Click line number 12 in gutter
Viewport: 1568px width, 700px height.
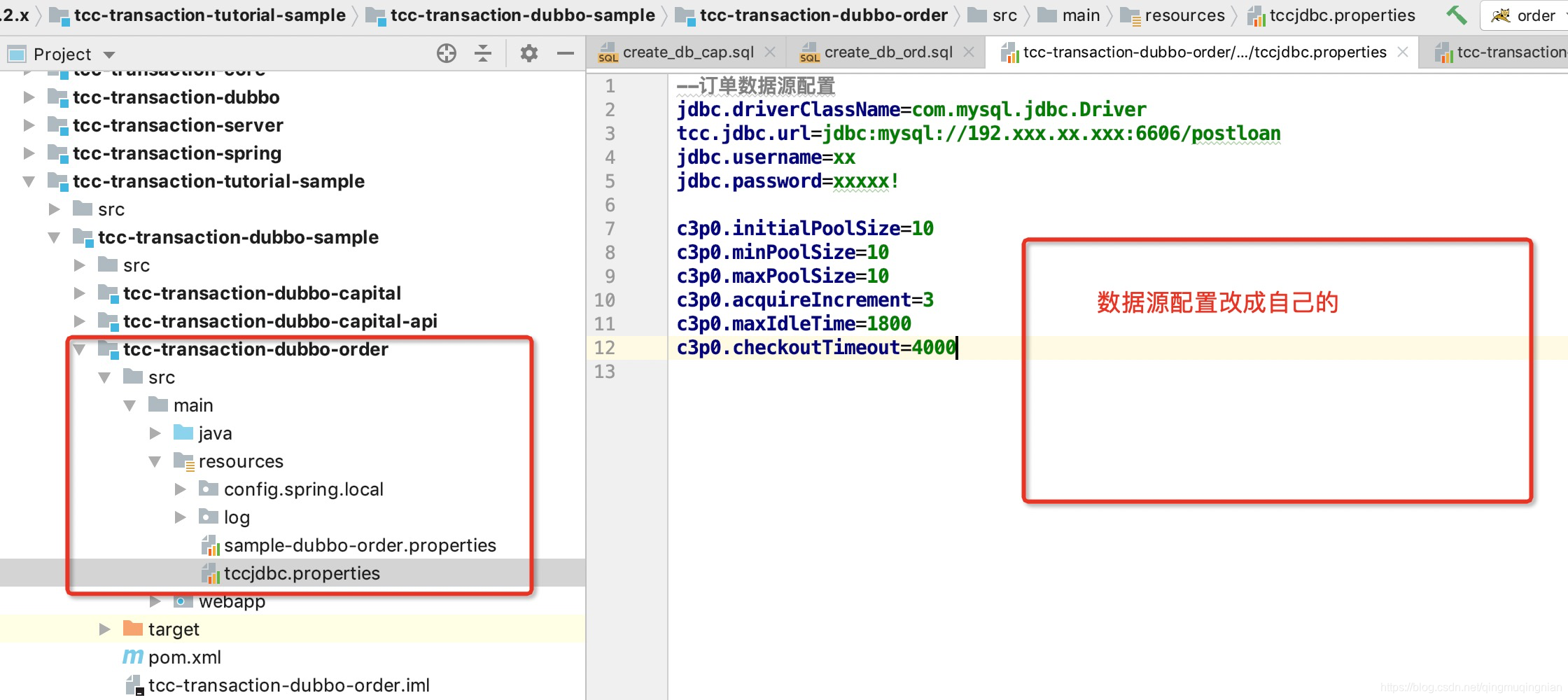tap(605, 348)
